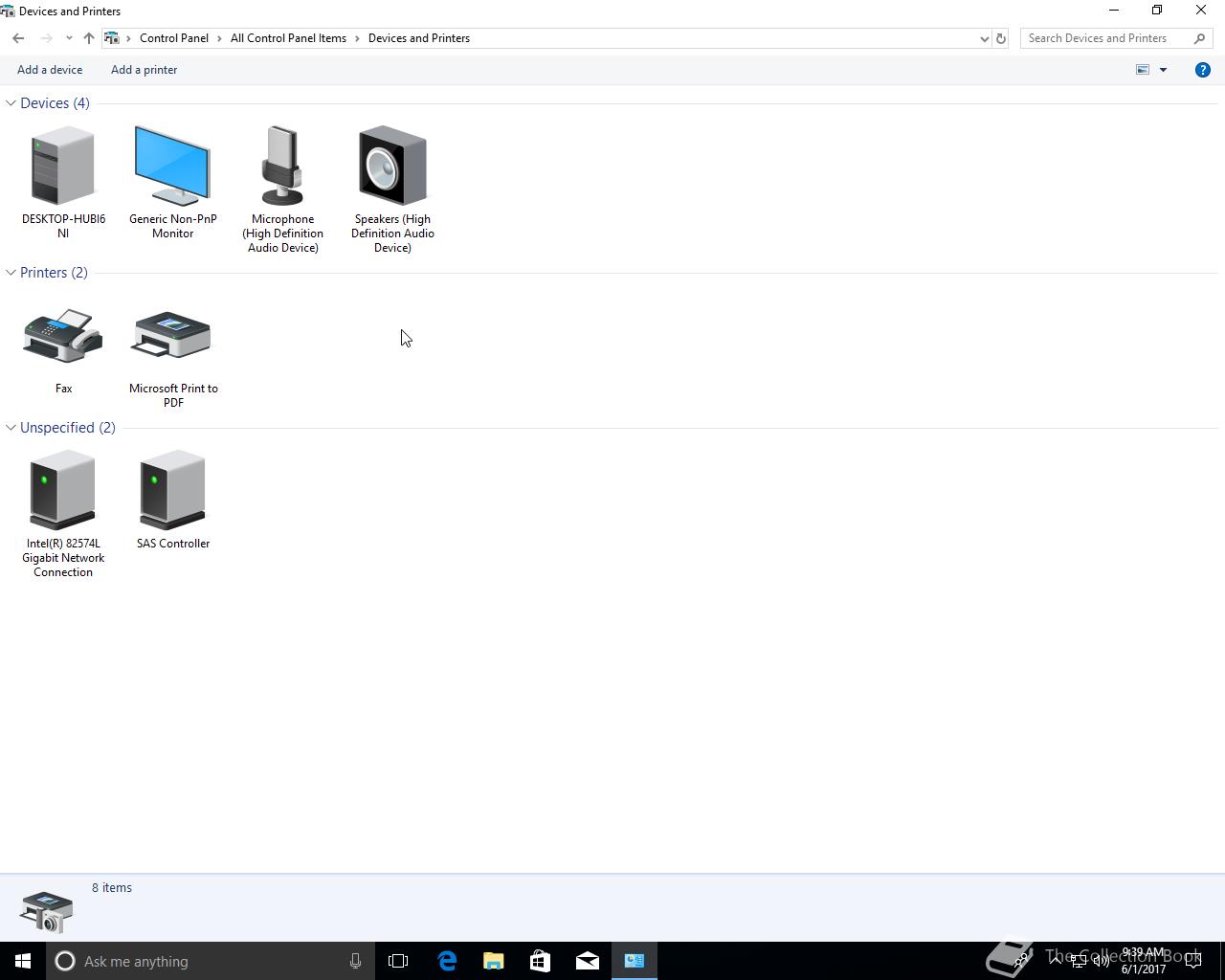Open the Store app from taskbar
Image resolution: width=1225 pixels, height=980 pixels.
540,961
